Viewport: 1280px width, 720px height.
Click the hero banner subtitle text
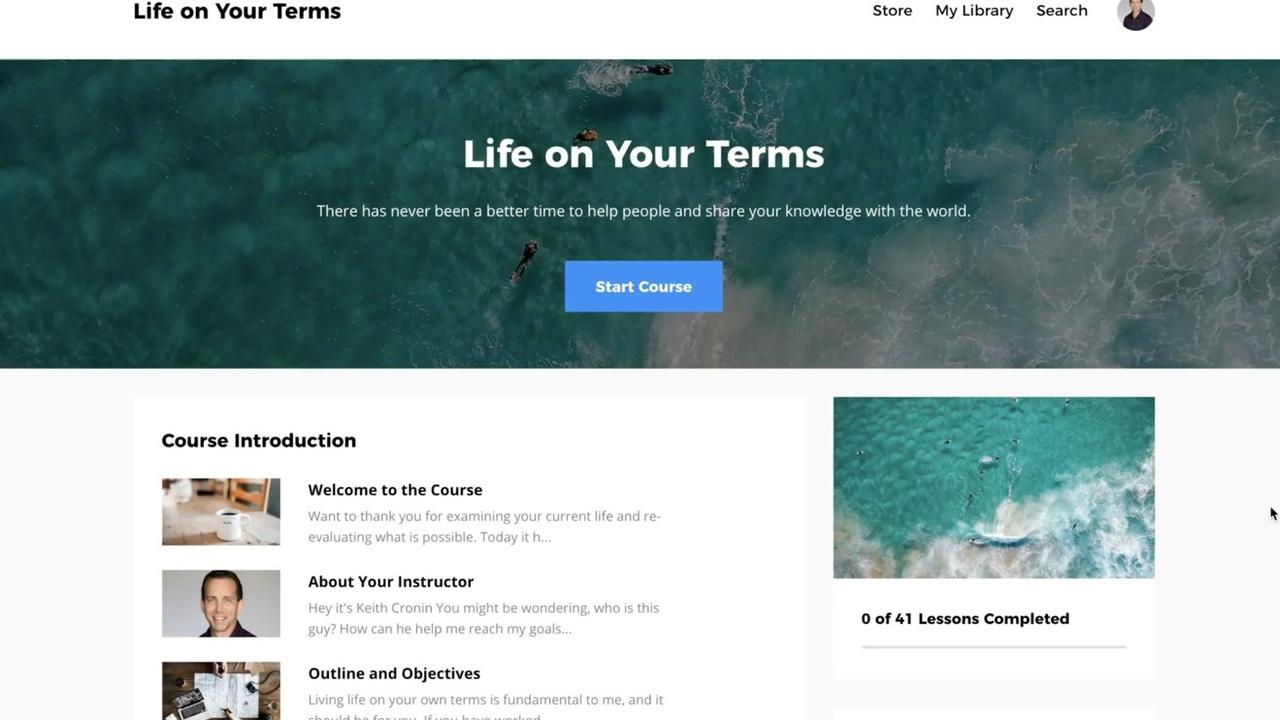pos(643,211)
